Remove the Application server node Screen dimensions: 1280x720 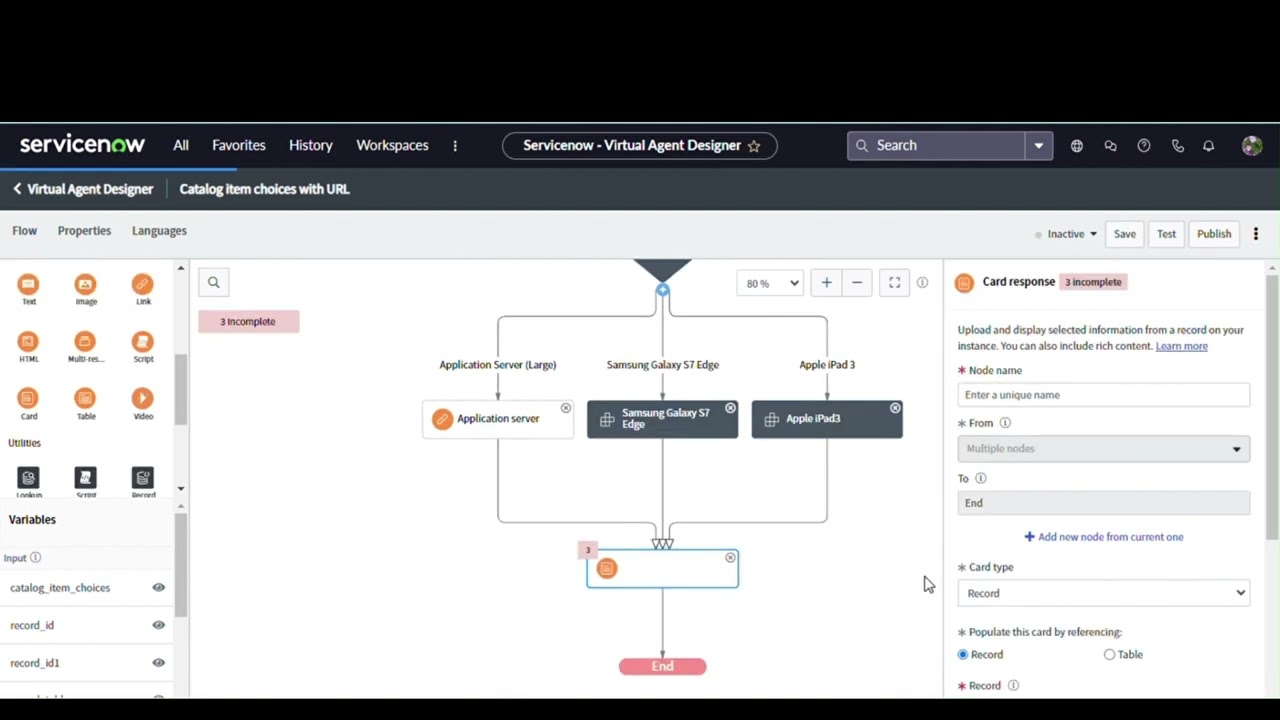coord(566,408)
